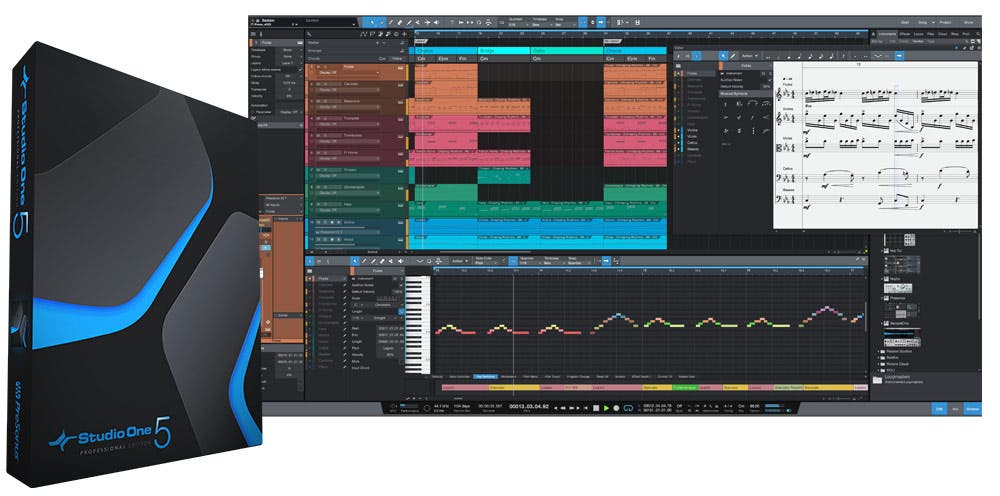Select the Listen tool in main toolbar
This screenshot has width=1000, height=496.
click(436, 22)
